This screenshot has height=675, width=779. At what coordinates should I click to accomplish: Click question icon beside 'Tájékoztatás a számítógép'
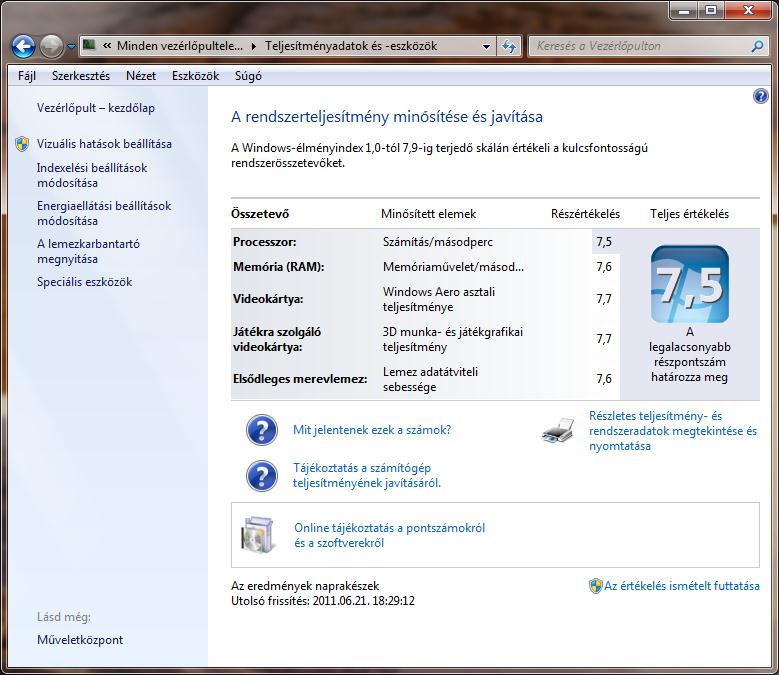(x=262, y=476)
